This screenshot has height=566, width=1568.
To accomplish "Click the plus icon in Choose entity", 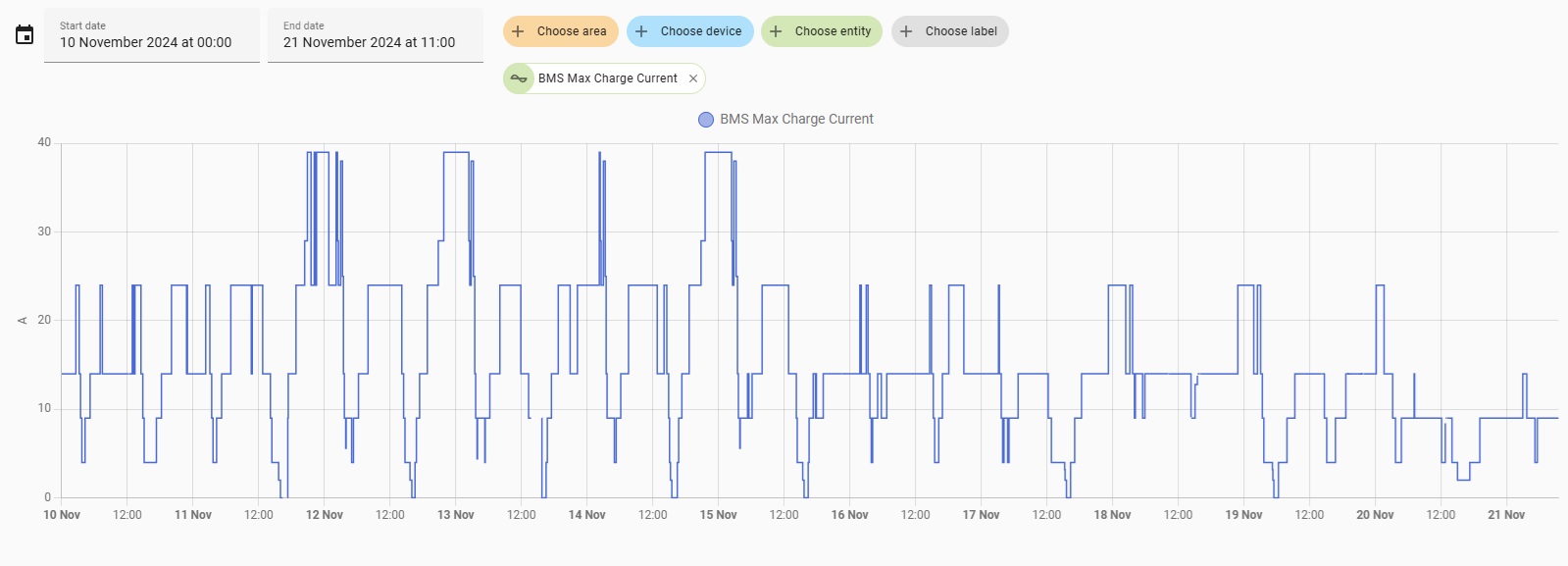I will [776, 31].
